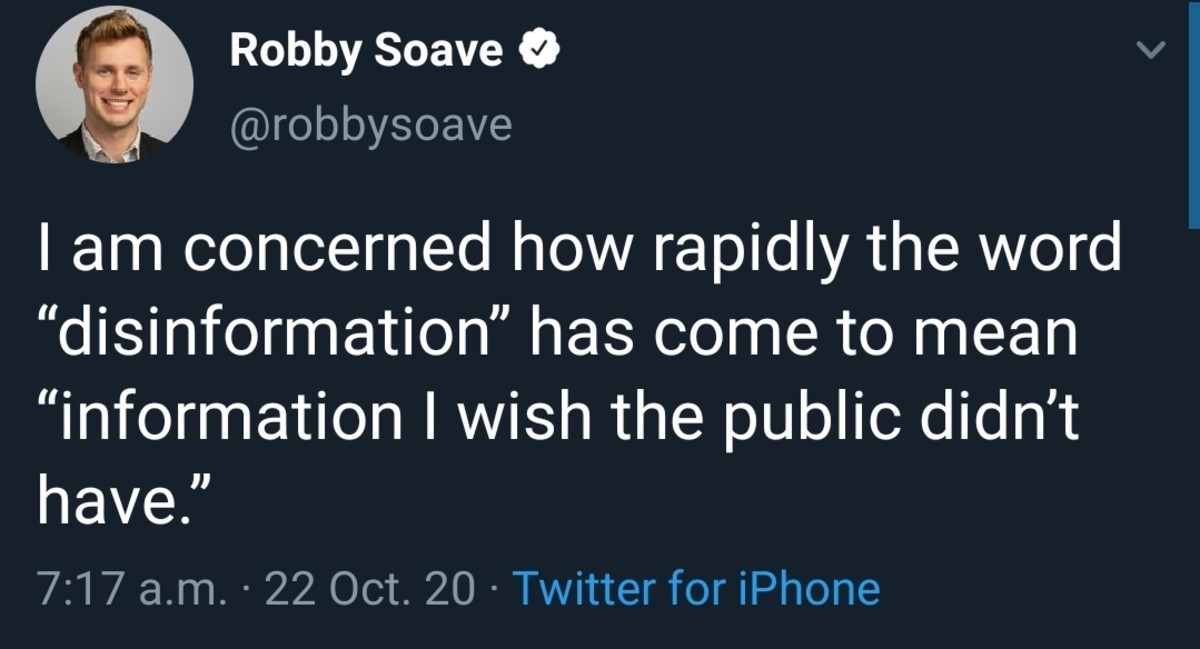
Task: Open the @robbysoave handle link
Action: [x=371, y=125]
